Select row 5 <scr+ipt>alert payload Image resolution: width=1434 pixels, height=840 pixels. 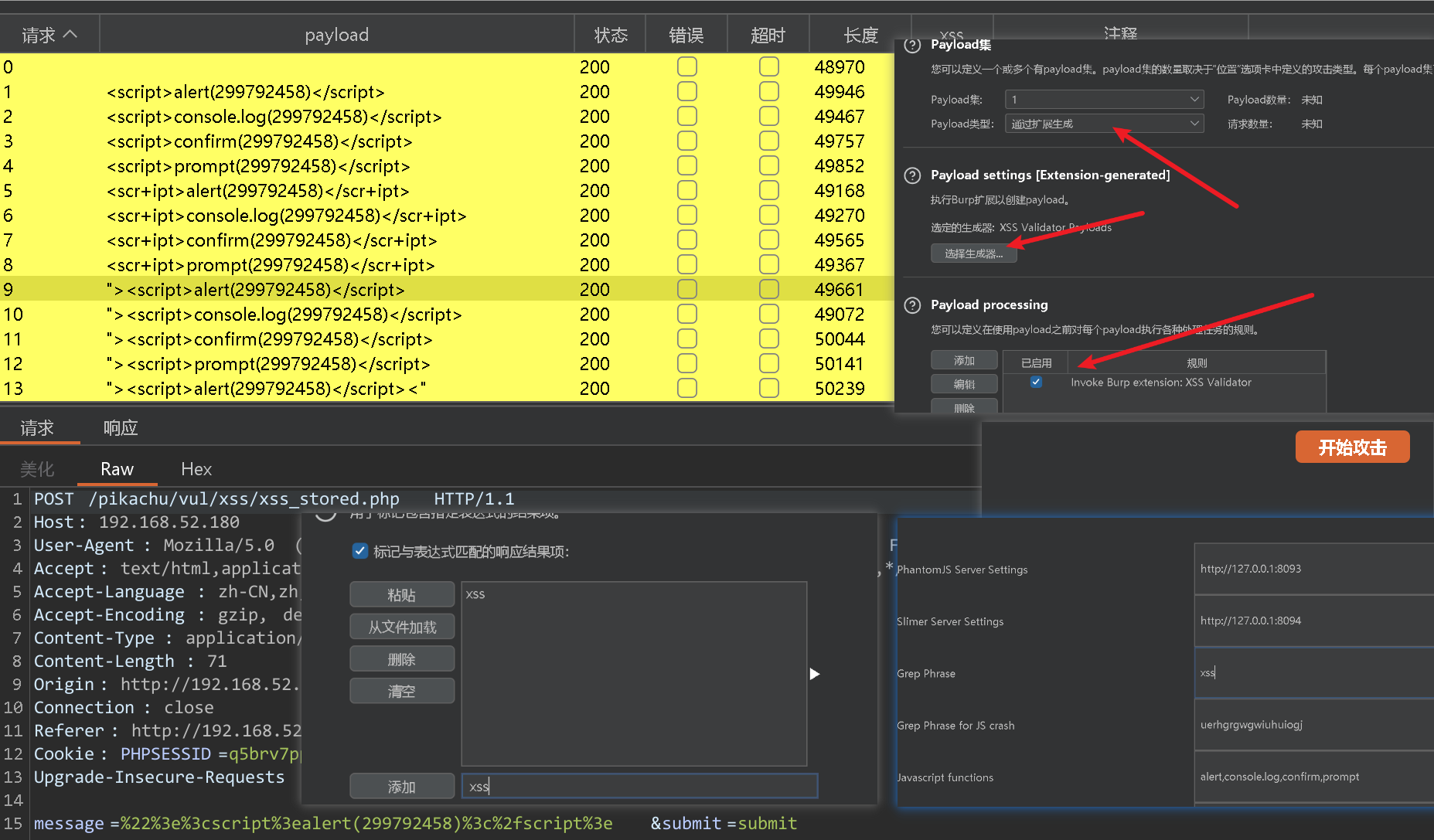[x=447, y=191]
